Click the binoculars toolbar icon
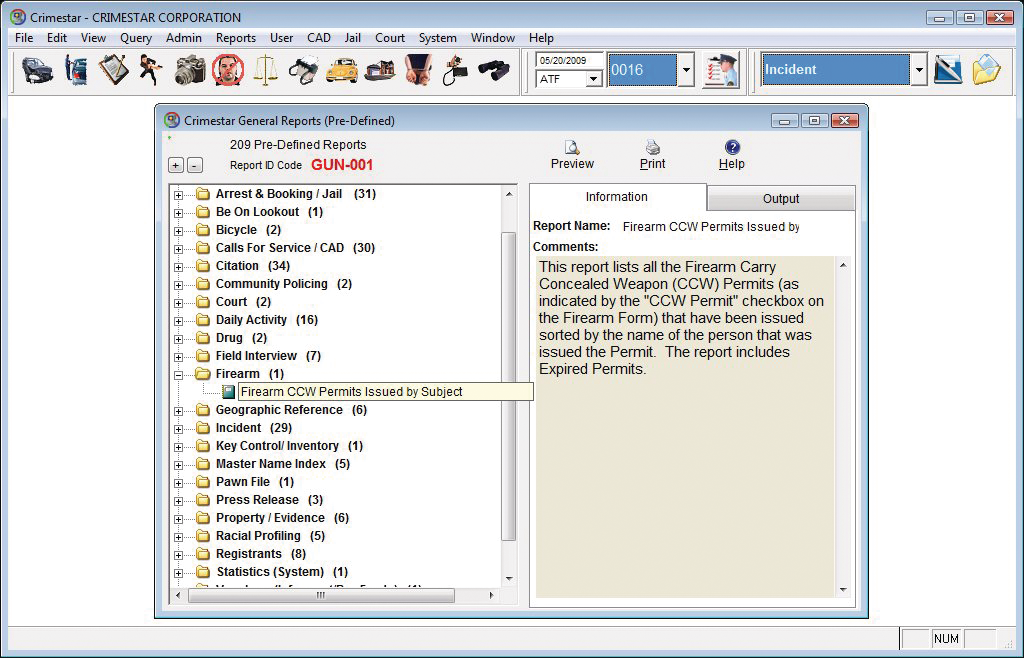The image size is (1024, 658). 493,71
